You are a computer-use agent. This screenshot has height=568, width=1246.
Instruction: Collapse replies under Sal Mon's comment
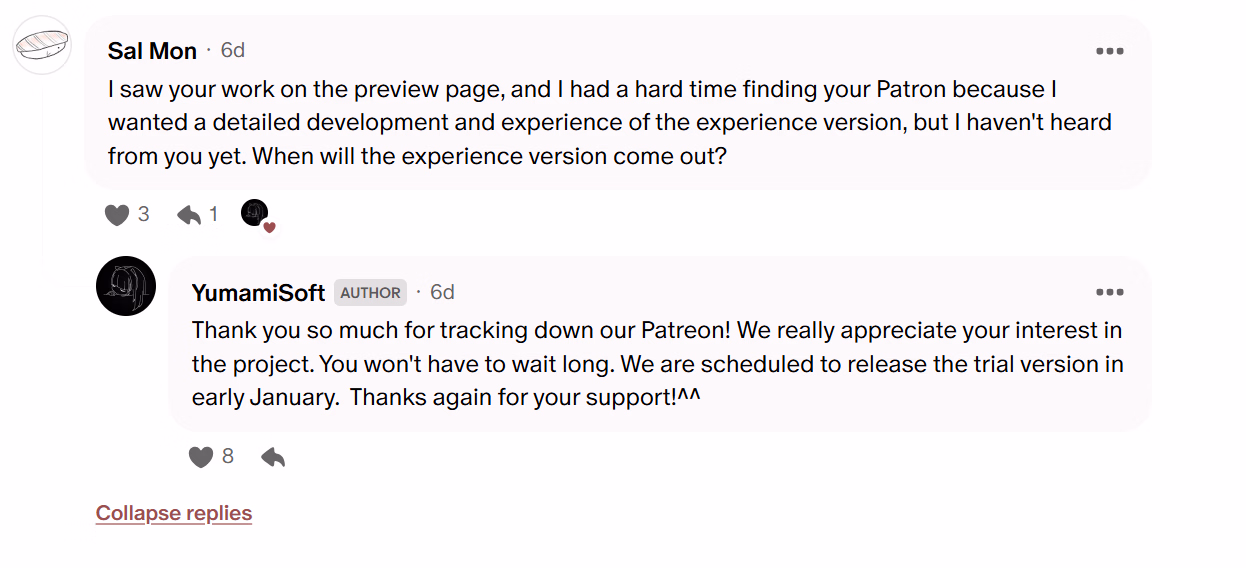(174, 513)
